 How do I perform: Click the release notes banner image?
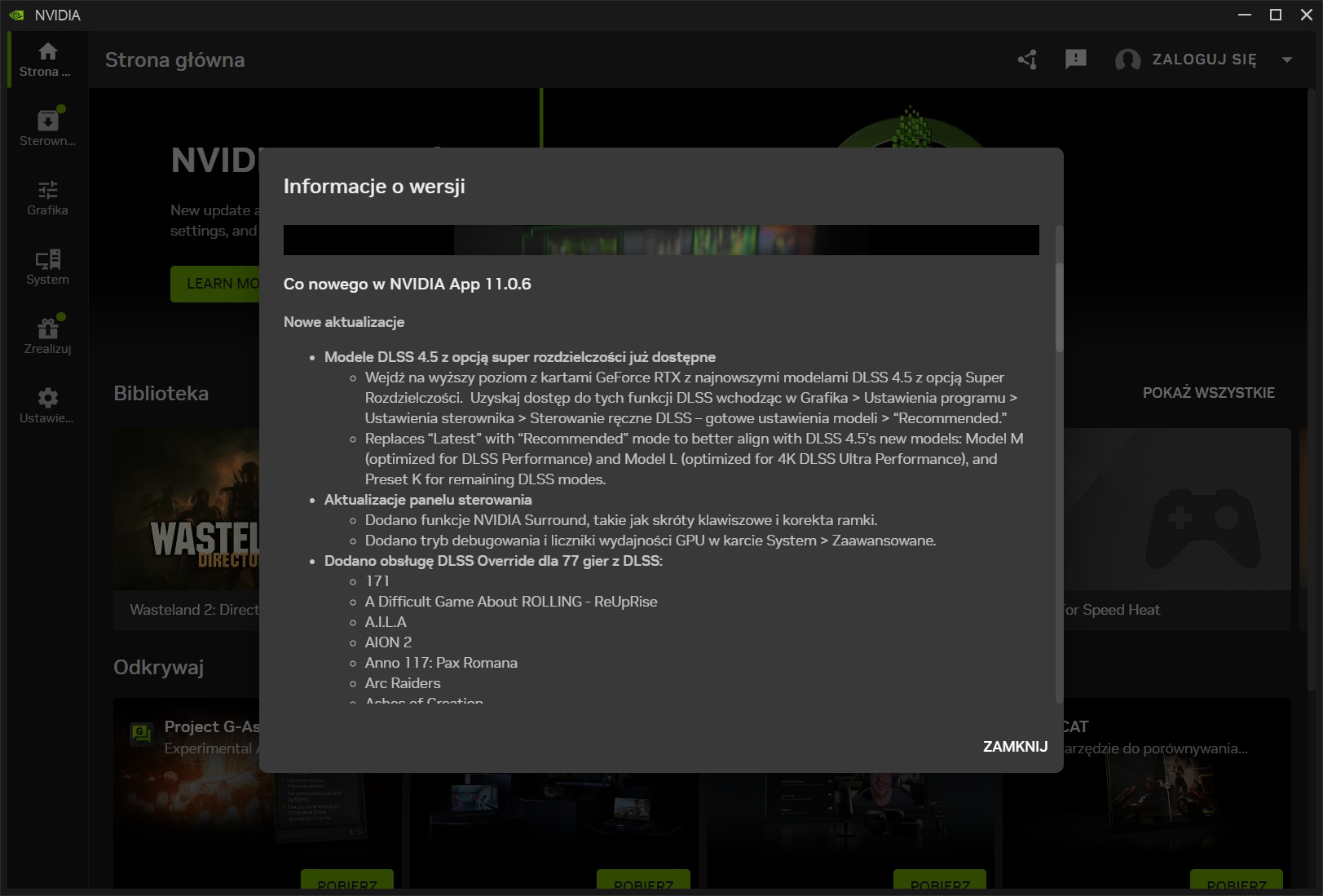tap(660, 241)
